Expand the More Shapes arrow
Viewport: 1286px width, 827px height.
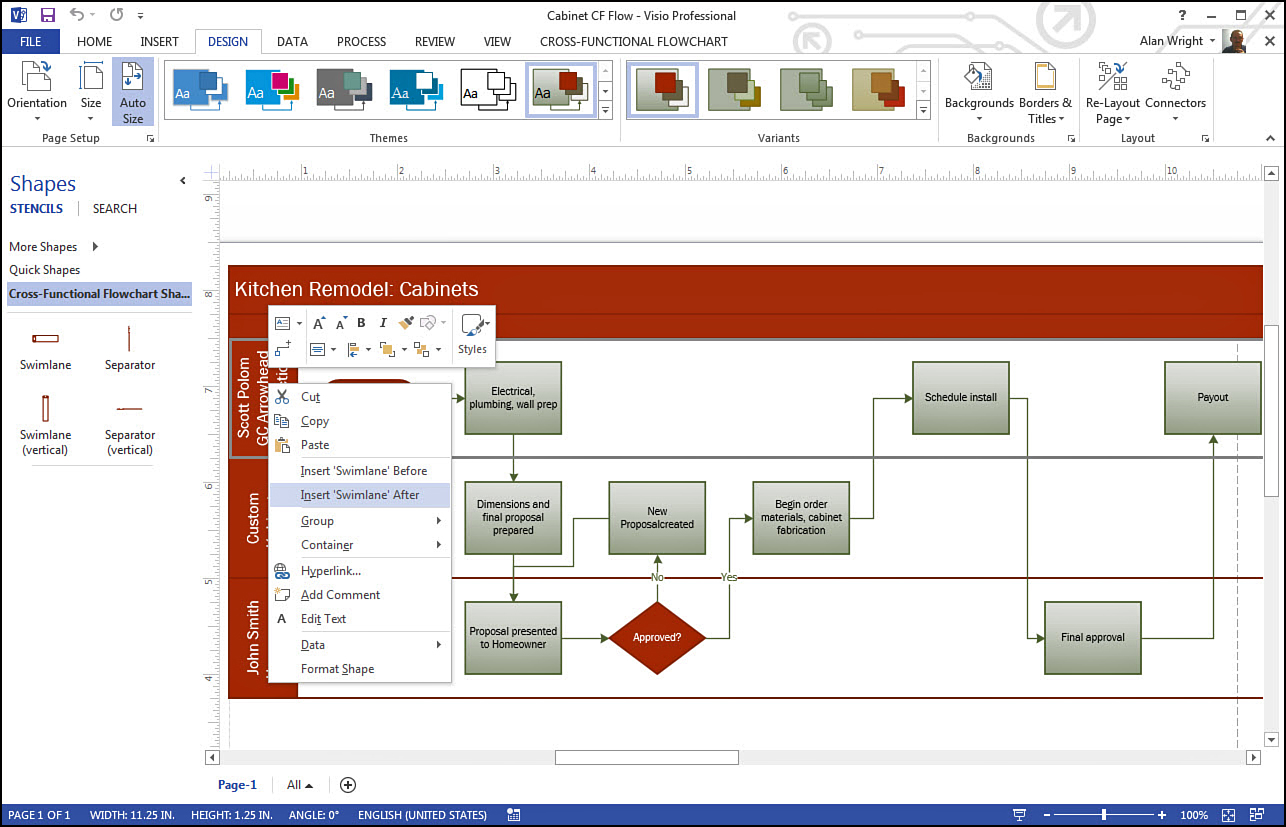(95, 246)
